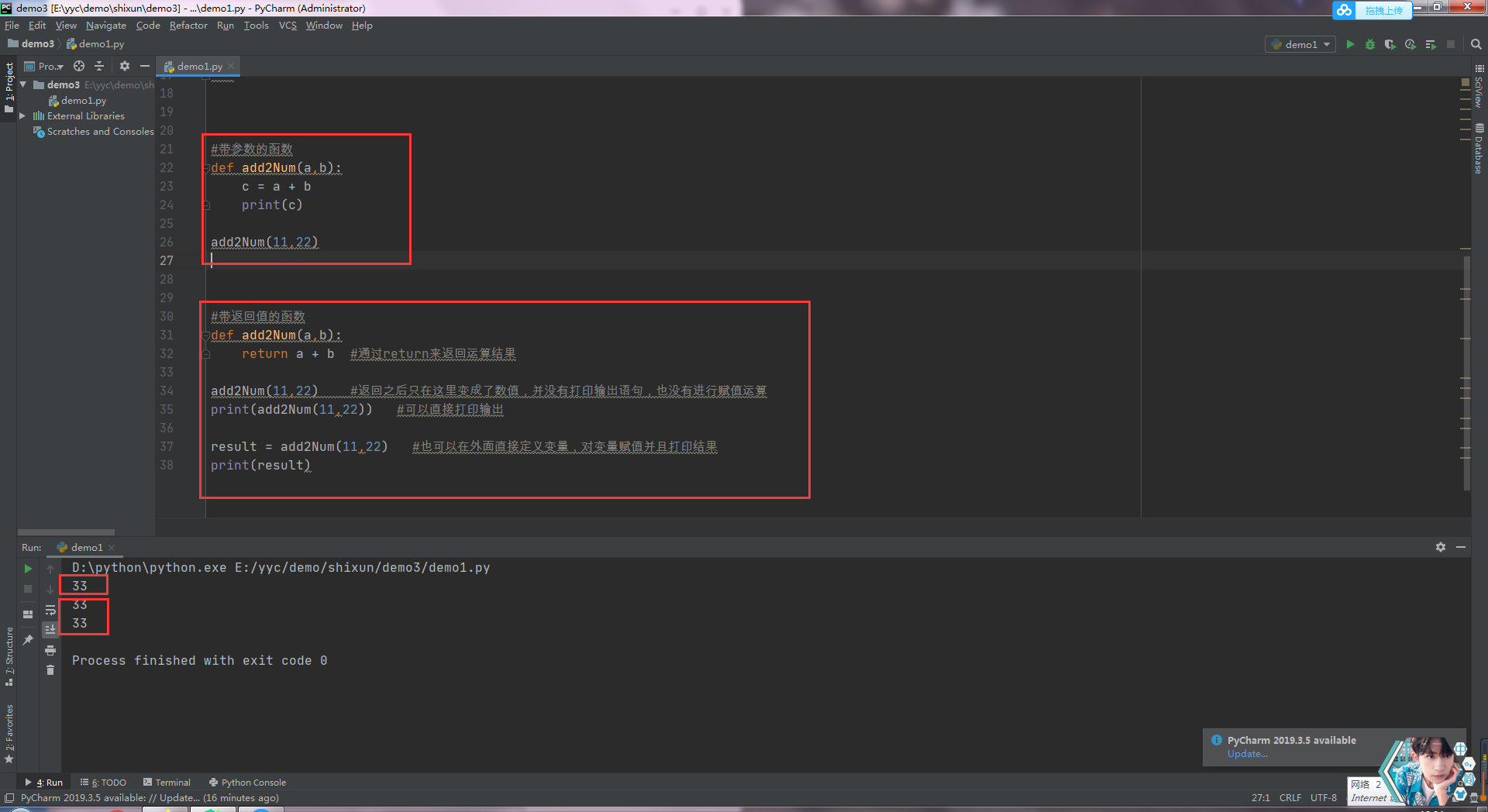Click the Update... link in notification
This screenshot has width=1488, height=812.
(x=1247, y=754)
